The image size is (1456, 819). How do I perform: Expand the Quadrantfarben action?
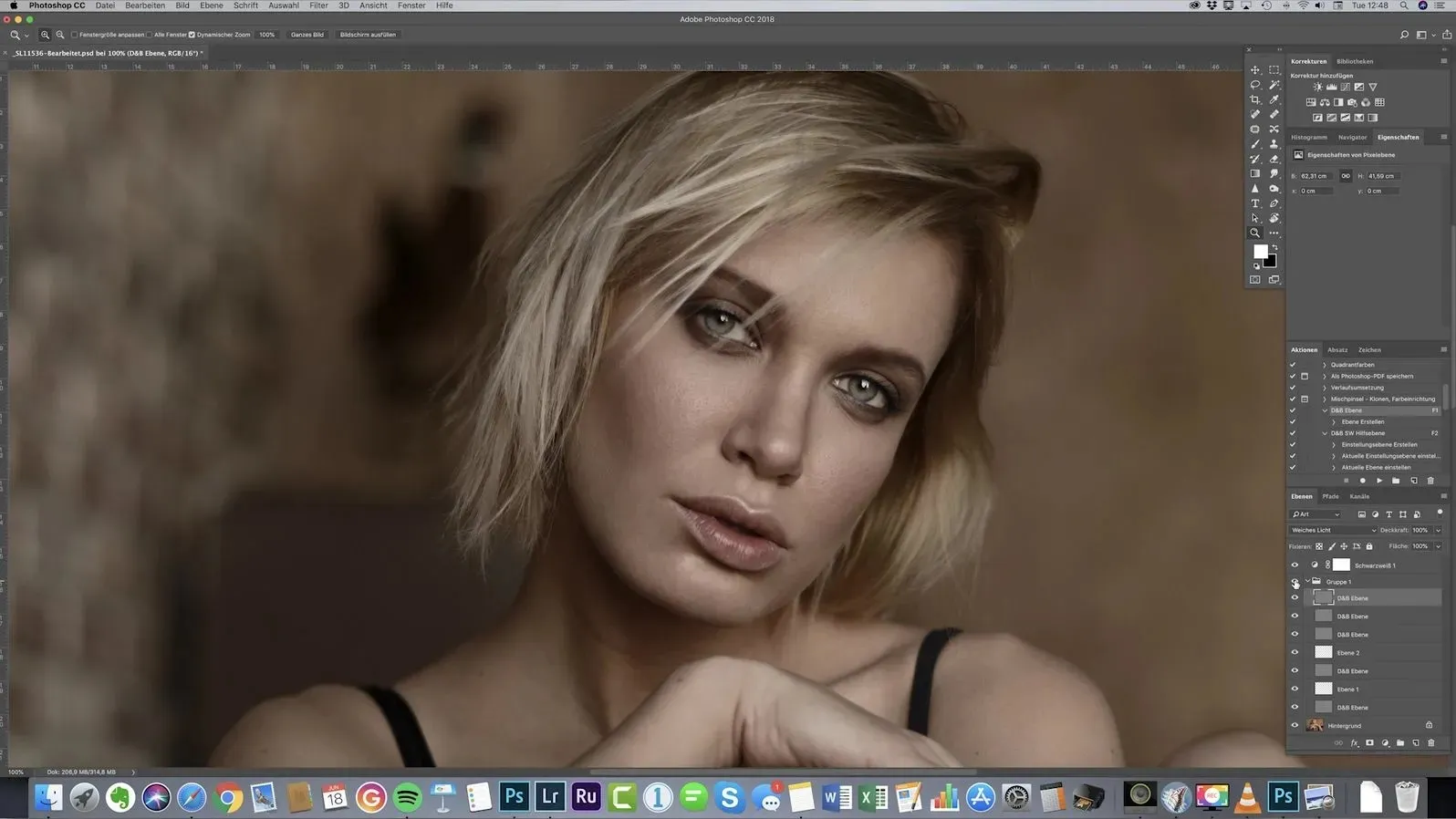[1325, 365]
